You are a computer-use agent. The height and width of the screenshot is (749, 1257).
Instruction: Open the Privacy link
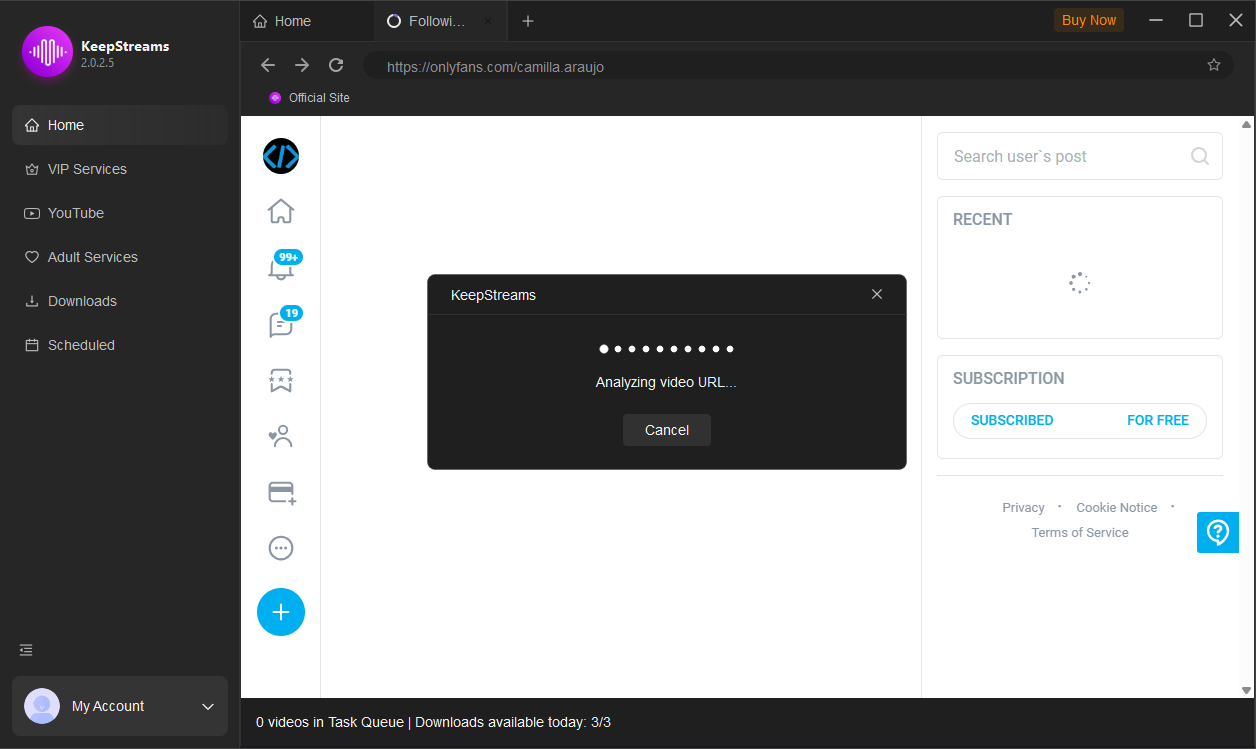(x=1023, y=508)
